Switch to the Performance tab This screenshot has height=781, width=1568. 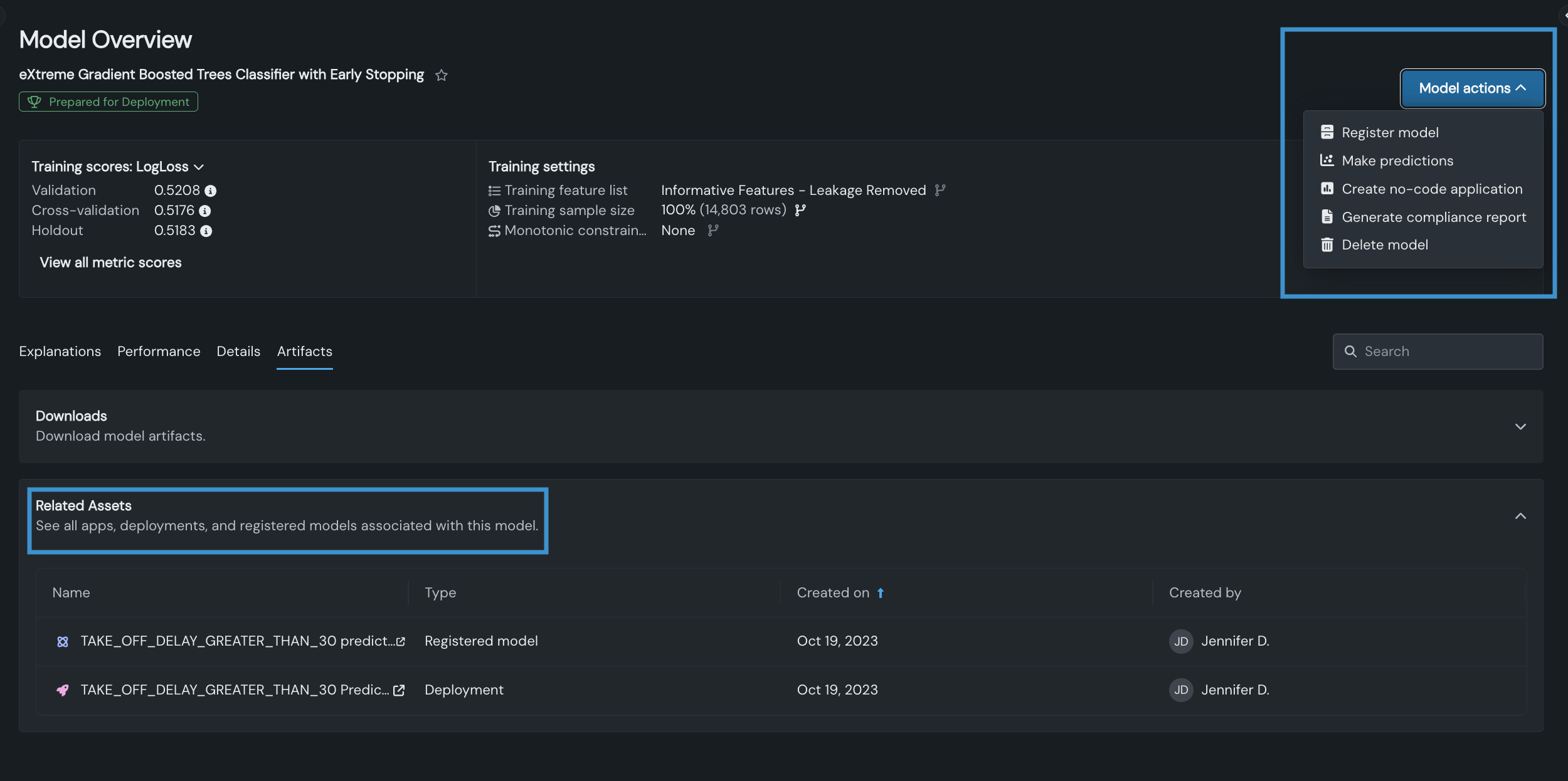click(159, 352)
